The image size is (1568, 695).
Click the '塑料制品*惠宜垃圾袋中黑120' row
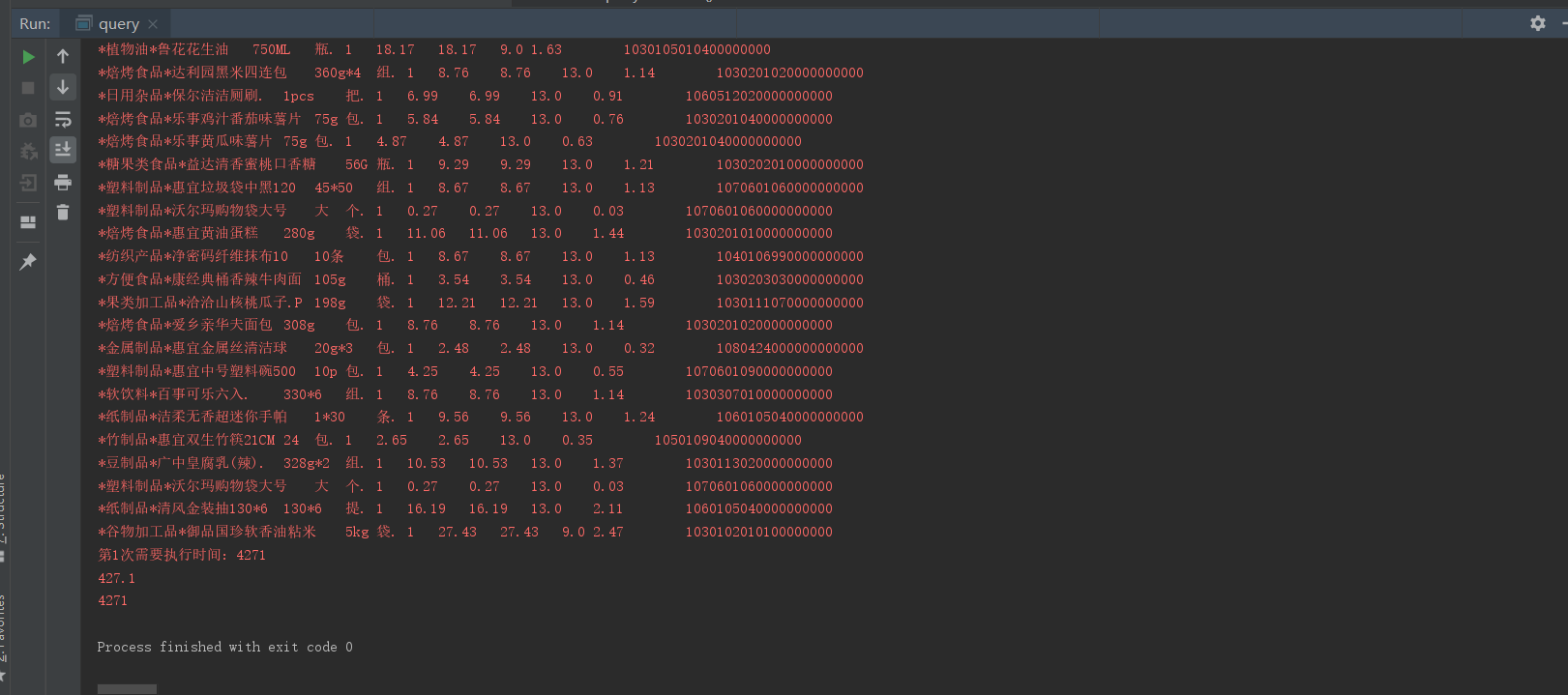point(481,188)
